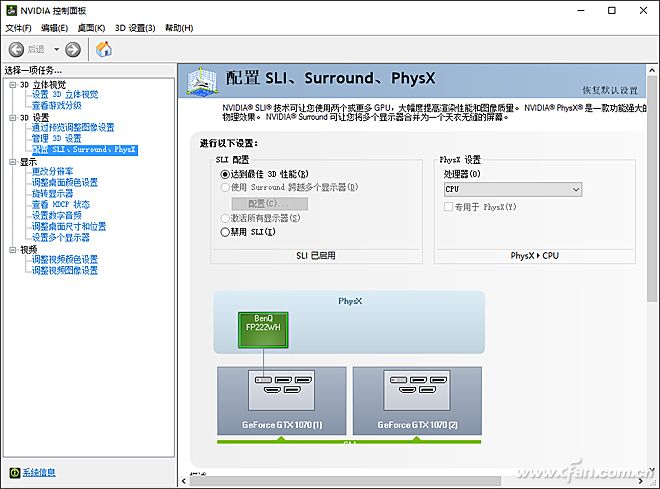
Task: Go to the Home page icon
Action: 104,49
